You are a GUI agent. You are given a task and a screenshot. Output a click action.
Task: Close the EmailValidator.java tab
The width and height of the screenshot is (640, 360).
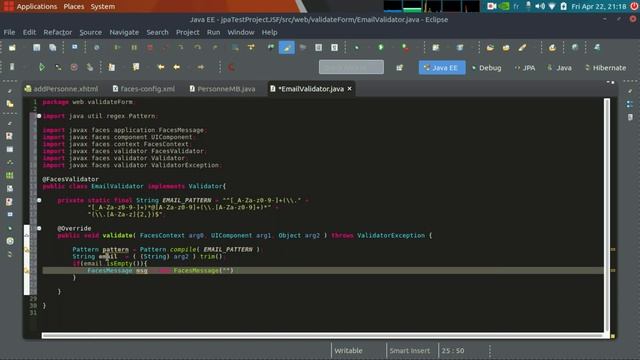click(350, 89)
